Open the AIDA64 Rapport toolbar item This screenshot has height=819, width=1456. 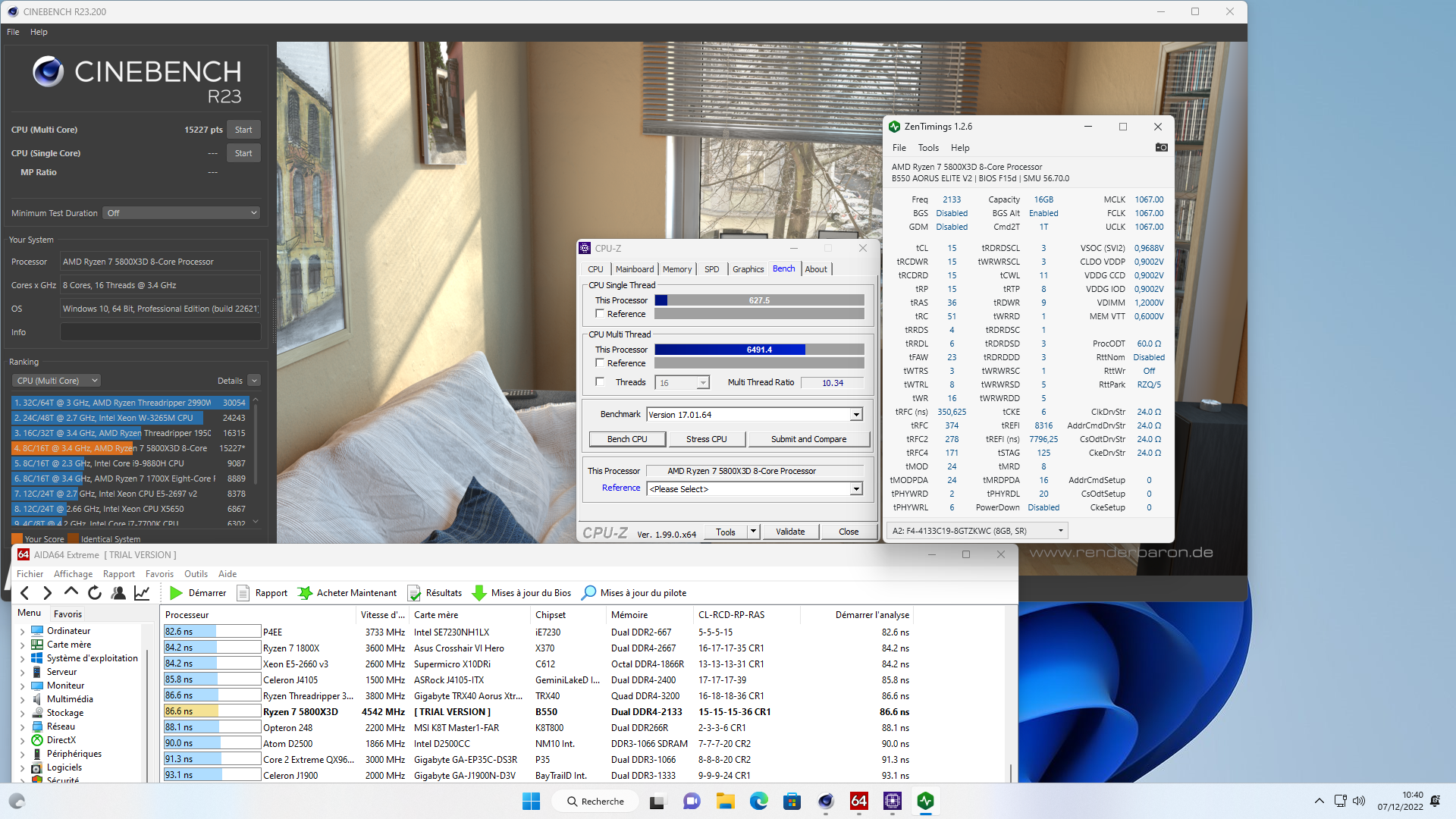(x=262, y=593)
